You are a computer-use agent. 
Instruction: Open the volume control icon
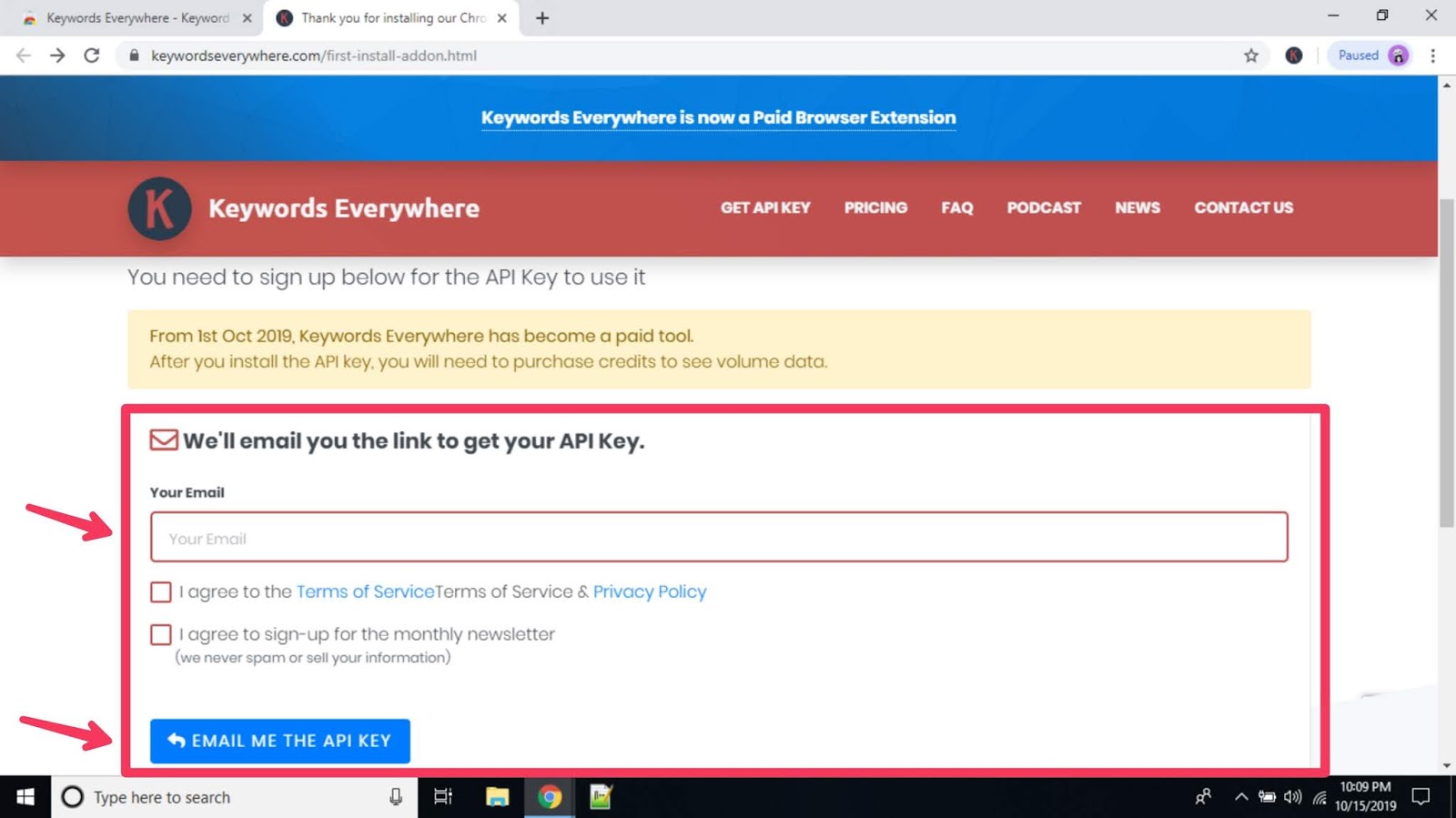(x=1293, y=797)
